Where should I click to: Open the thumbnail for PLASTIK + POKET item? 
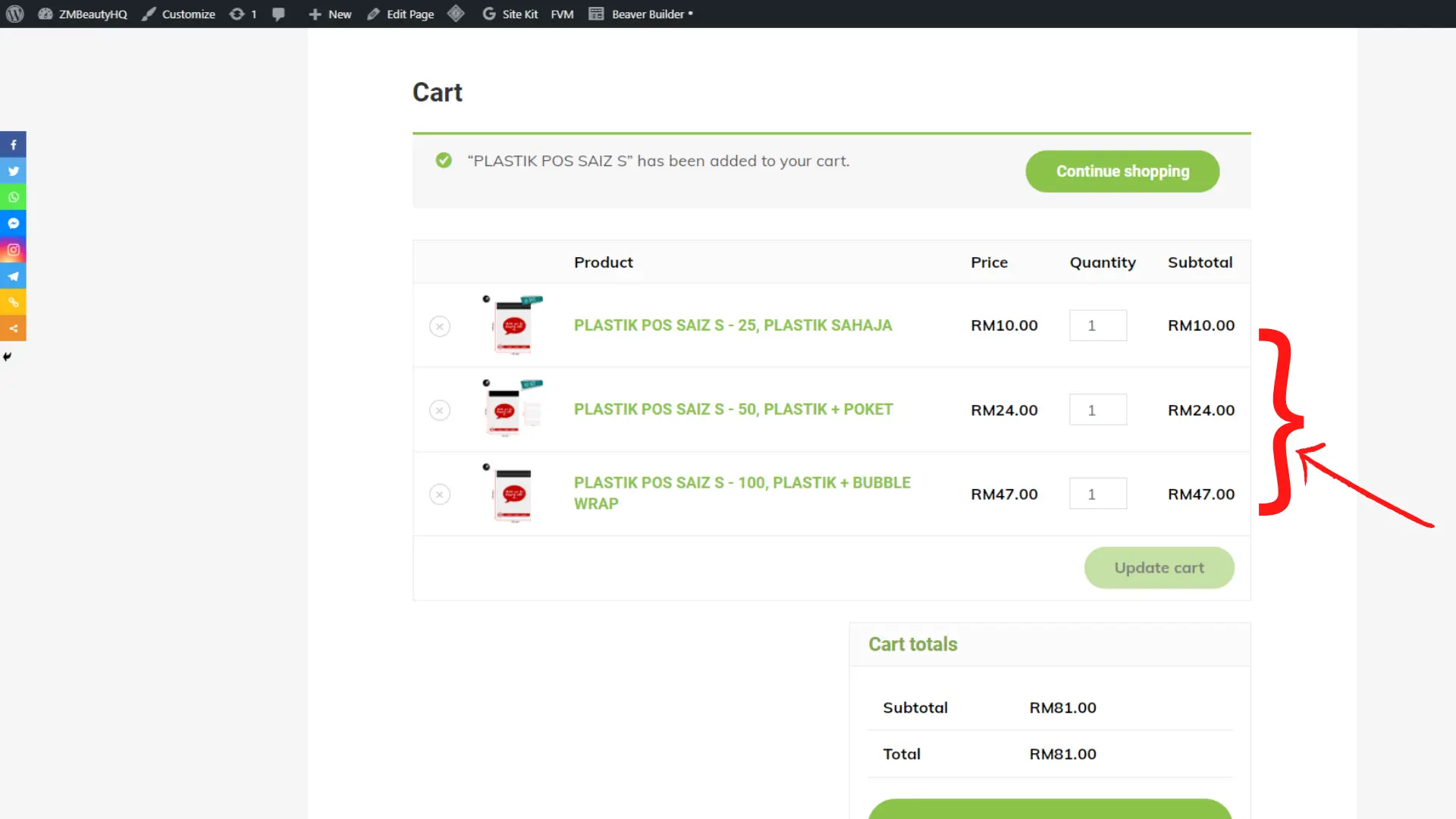tap(513, 409)
